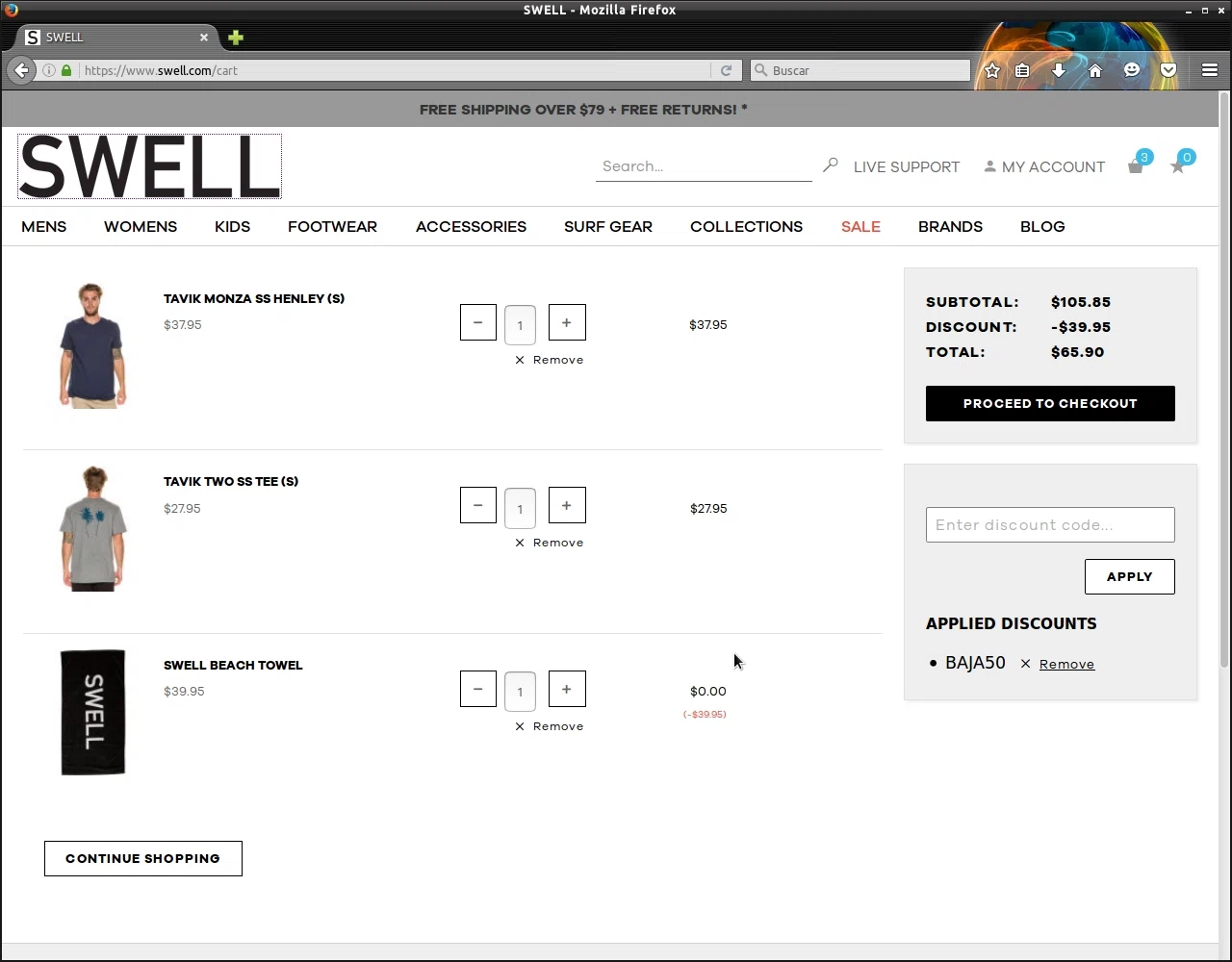Increase quantity of Swell Beach Towel

coord(567,689)
